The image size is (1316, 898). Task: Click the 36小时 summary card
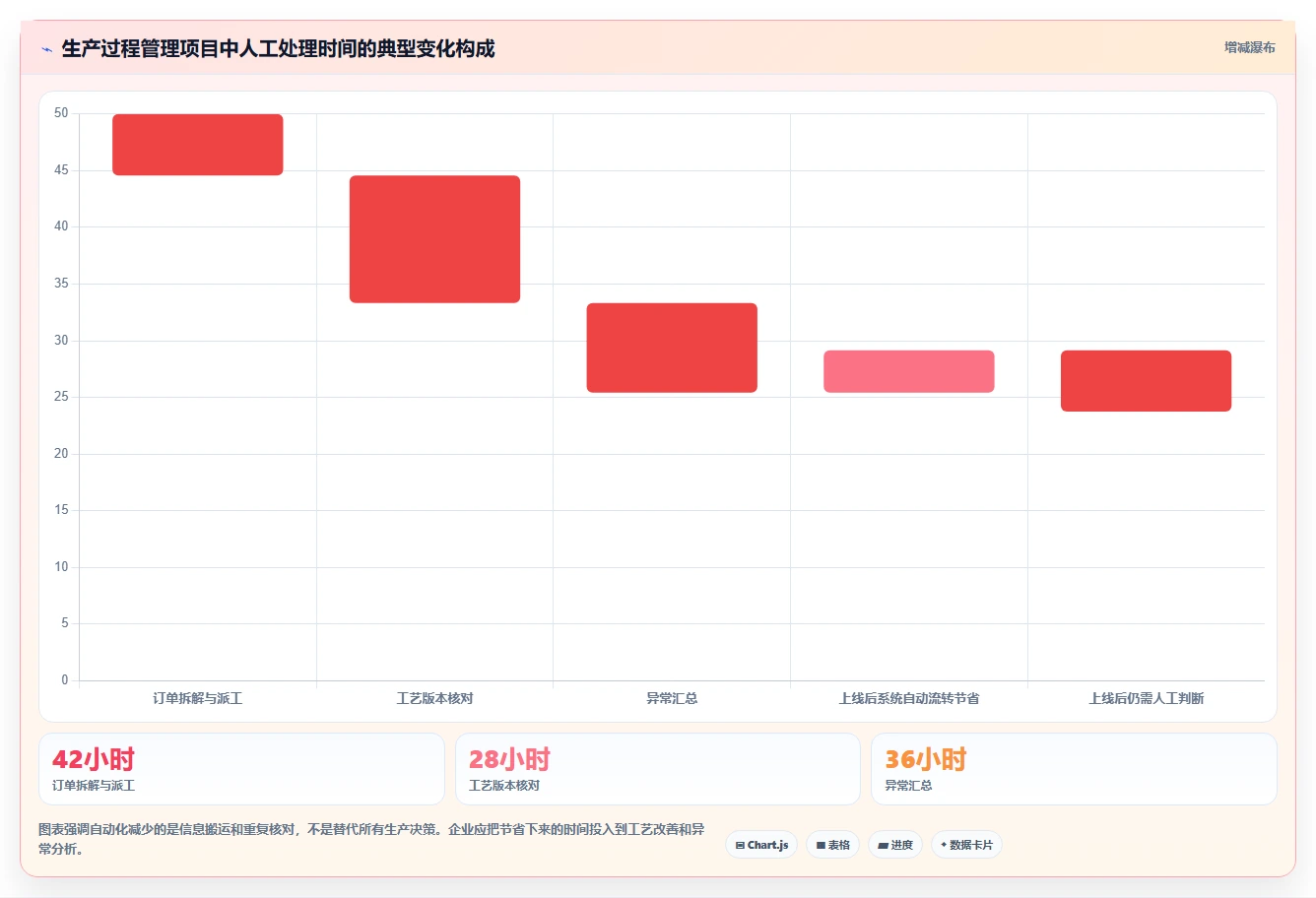pyautogui.click(x=1074, y=769)
